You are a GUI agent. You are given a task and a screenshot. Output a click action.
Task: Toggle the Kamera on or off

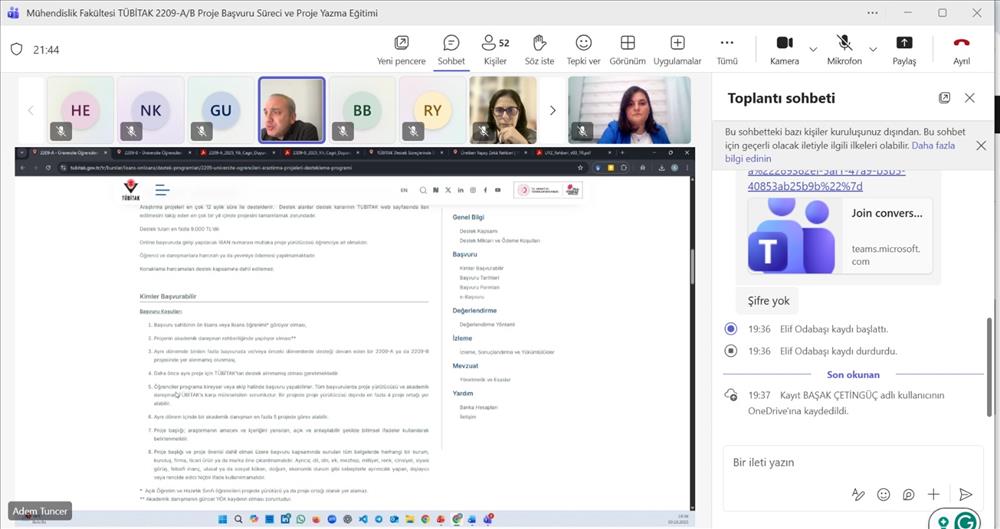tap(784, 43)
